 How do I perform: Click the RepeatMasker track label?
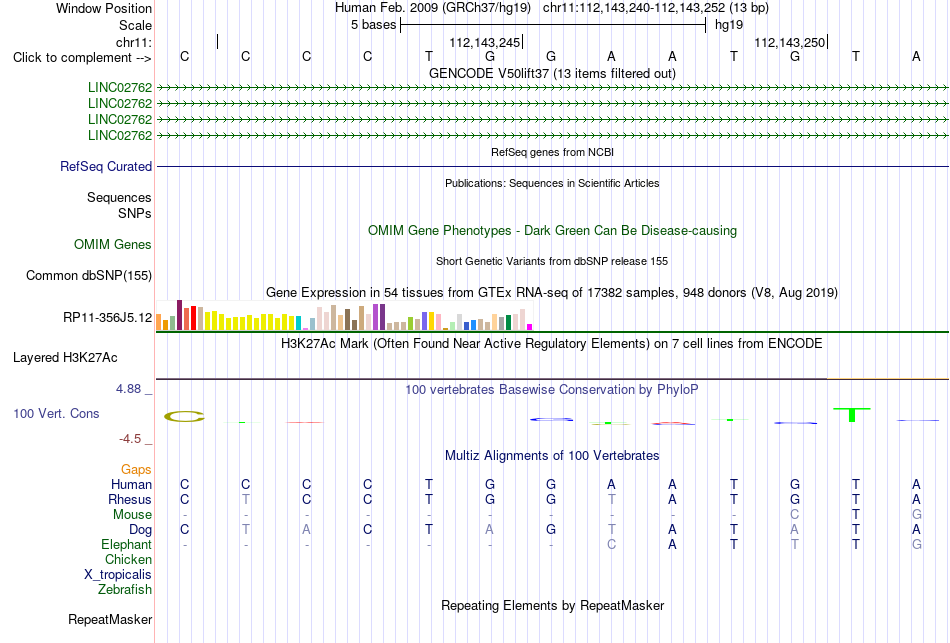pos(110,619)
